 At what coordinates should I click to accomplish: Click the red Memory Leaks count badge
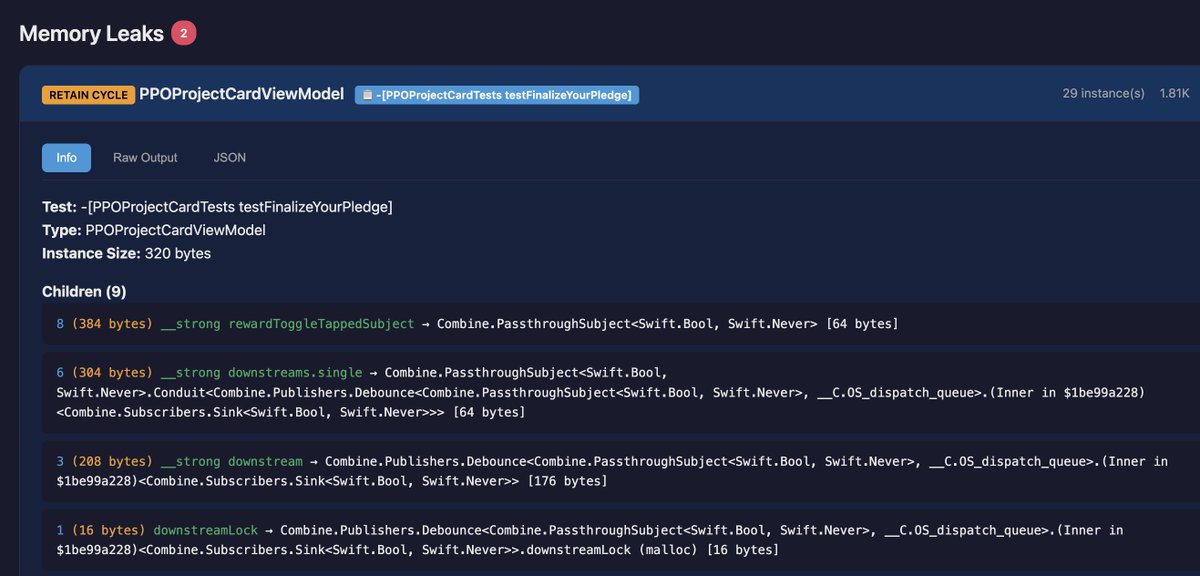point(184,33)
